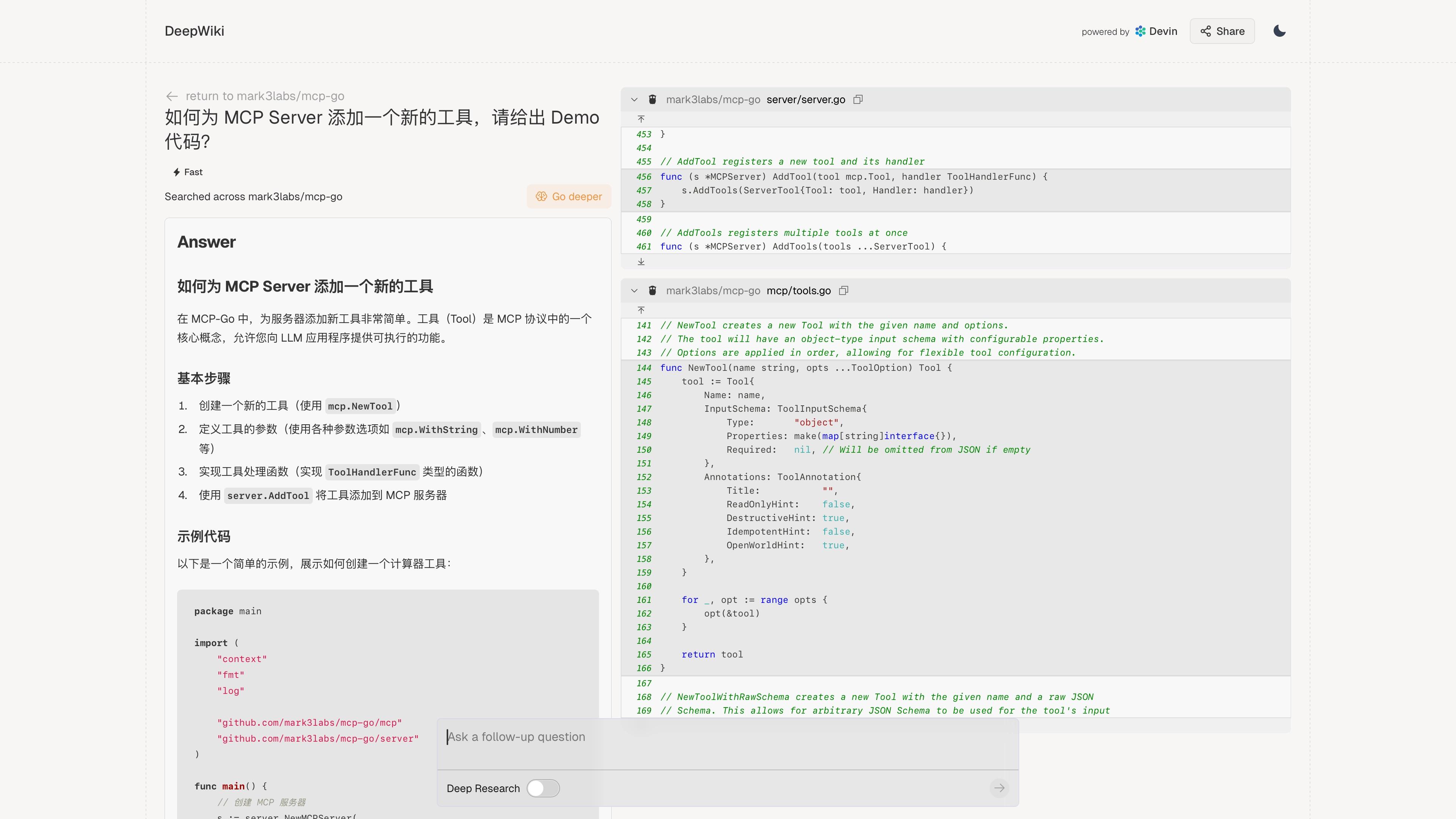Click the Answer heading
The image size is (1456, 819).
tap(206, 242)
